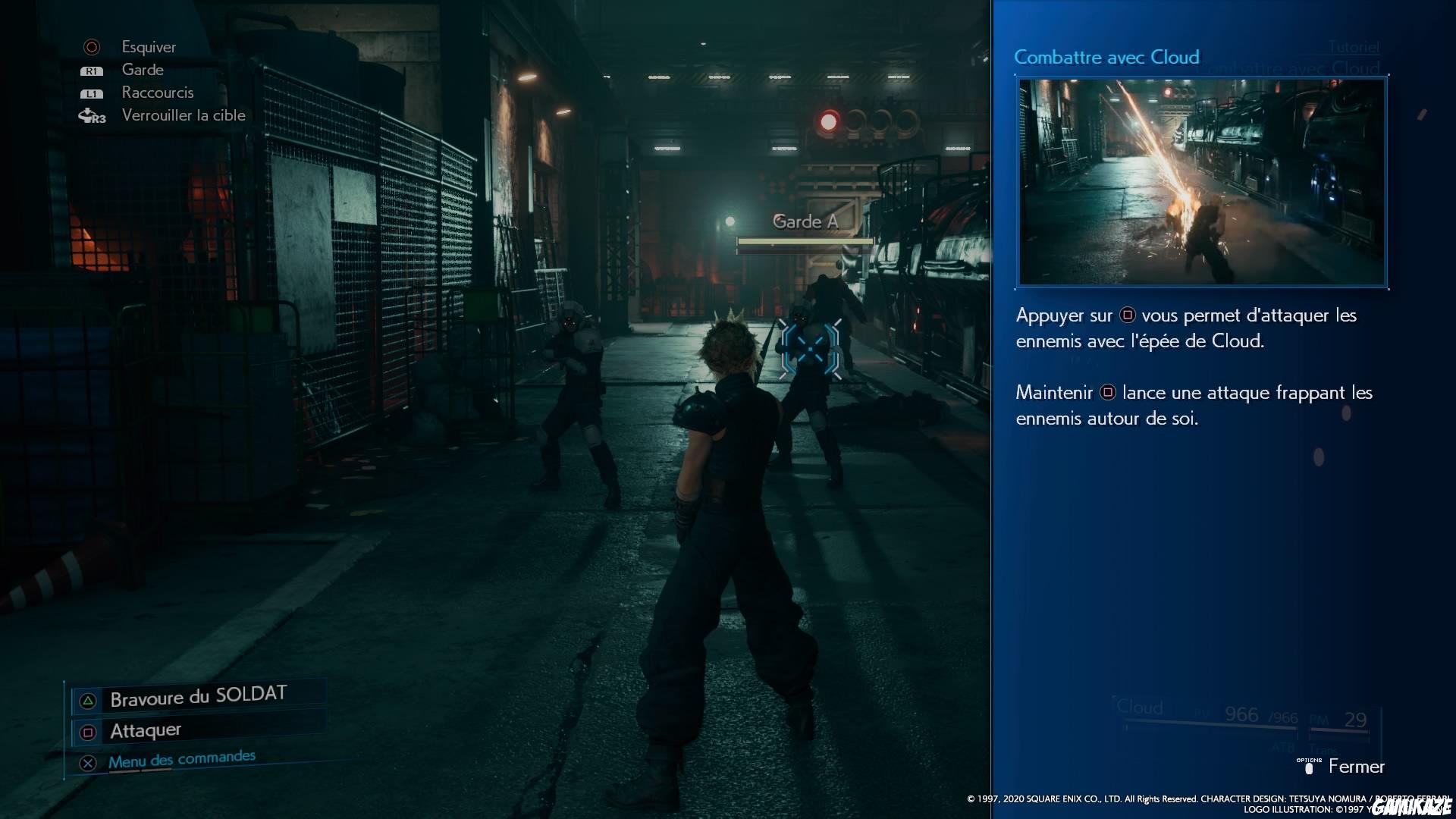Click the 'Combattre avec Cloud' tutorial title
1456x819 pixels.
point(1106,57)
